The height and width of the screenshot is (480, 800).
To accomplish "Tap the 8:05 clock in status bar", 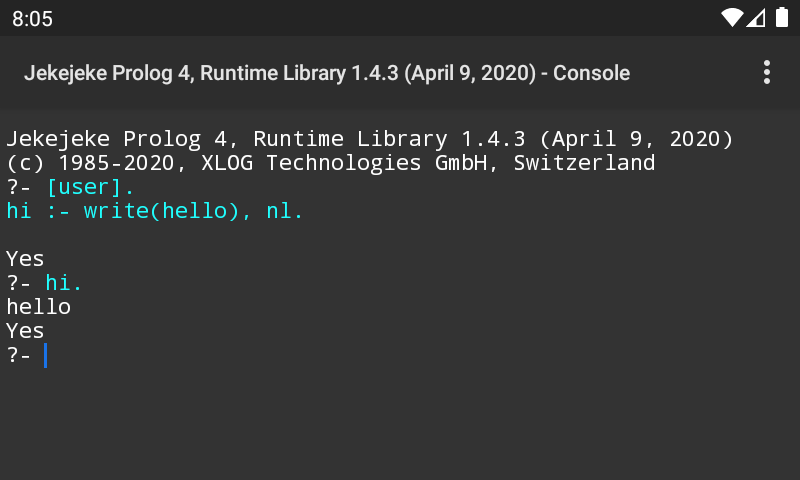I will point(32,19).
